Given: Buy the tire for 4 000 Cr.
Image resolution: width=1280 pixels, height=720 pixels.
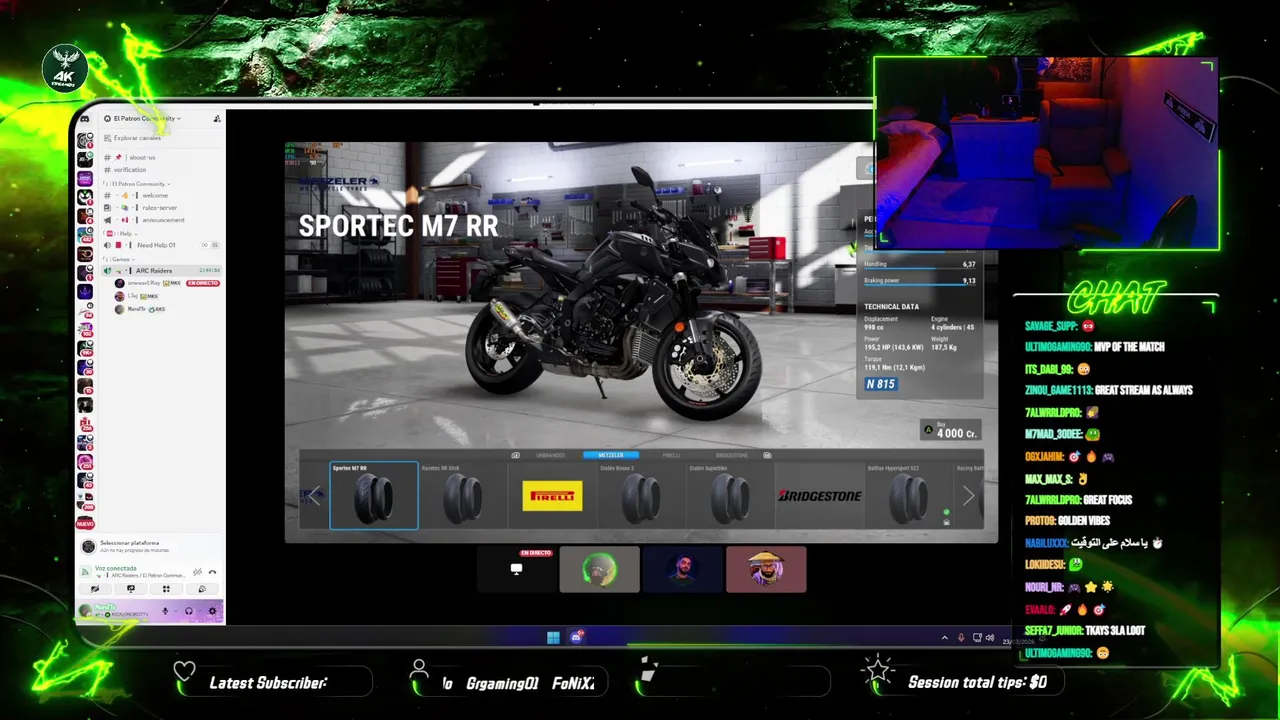Looking at the screenshot, I should coord(950,431).
